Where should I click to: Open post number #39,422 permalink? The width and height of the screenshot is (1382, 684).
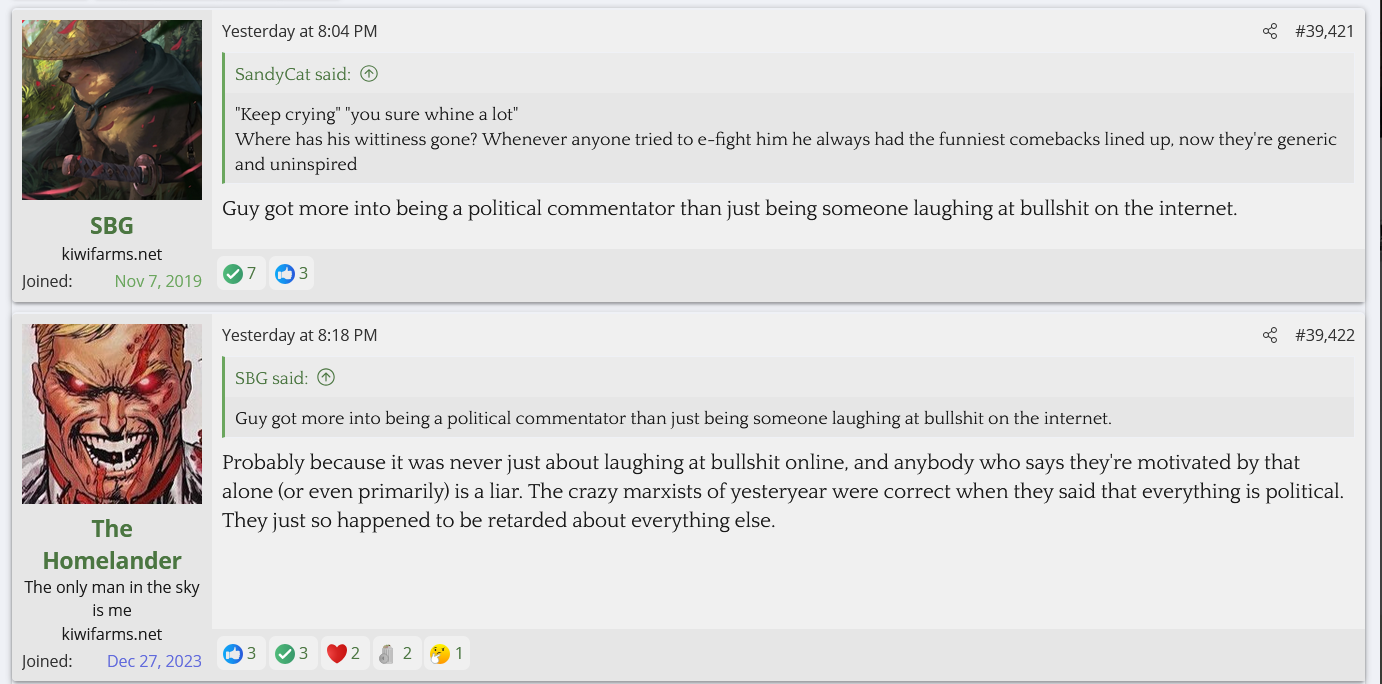tap(1324, 335)
